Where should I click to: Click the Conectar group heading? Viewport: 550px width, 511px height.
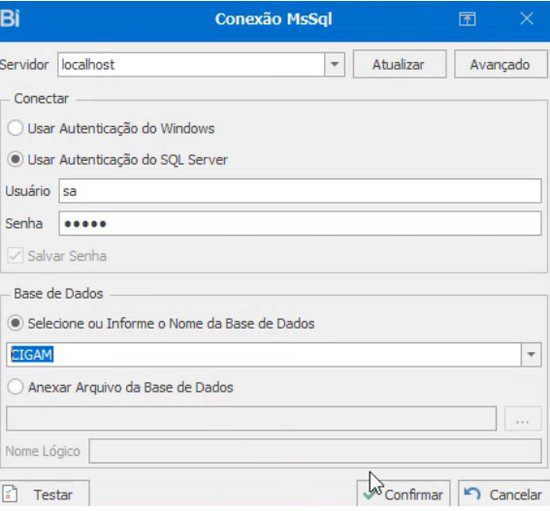click(x=41, y=99)
